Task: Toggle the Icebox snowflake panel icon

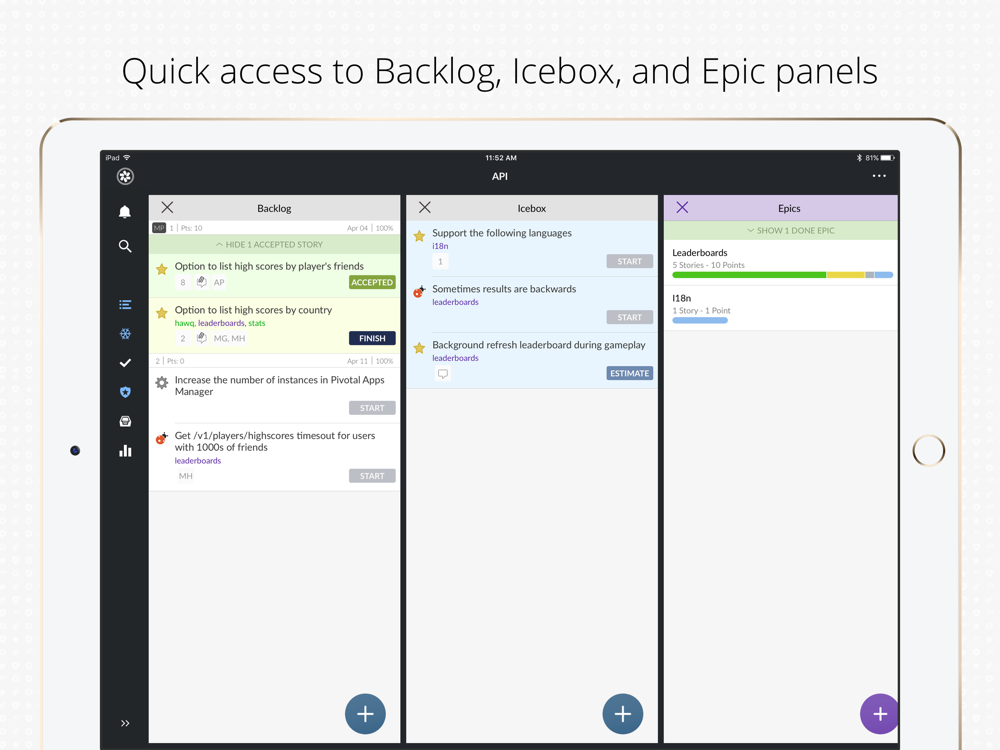Action: tap(125, 334)
